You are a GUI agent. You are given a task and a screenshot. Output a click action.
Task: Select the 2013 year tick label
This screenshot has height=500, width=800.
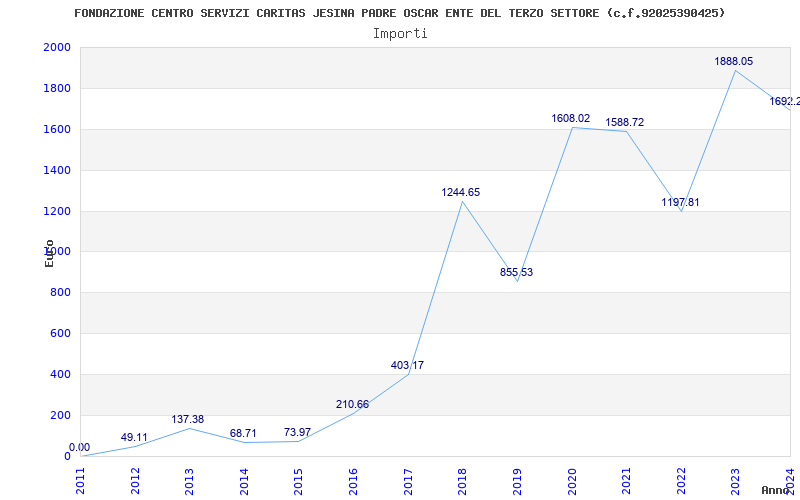[190, 482]
